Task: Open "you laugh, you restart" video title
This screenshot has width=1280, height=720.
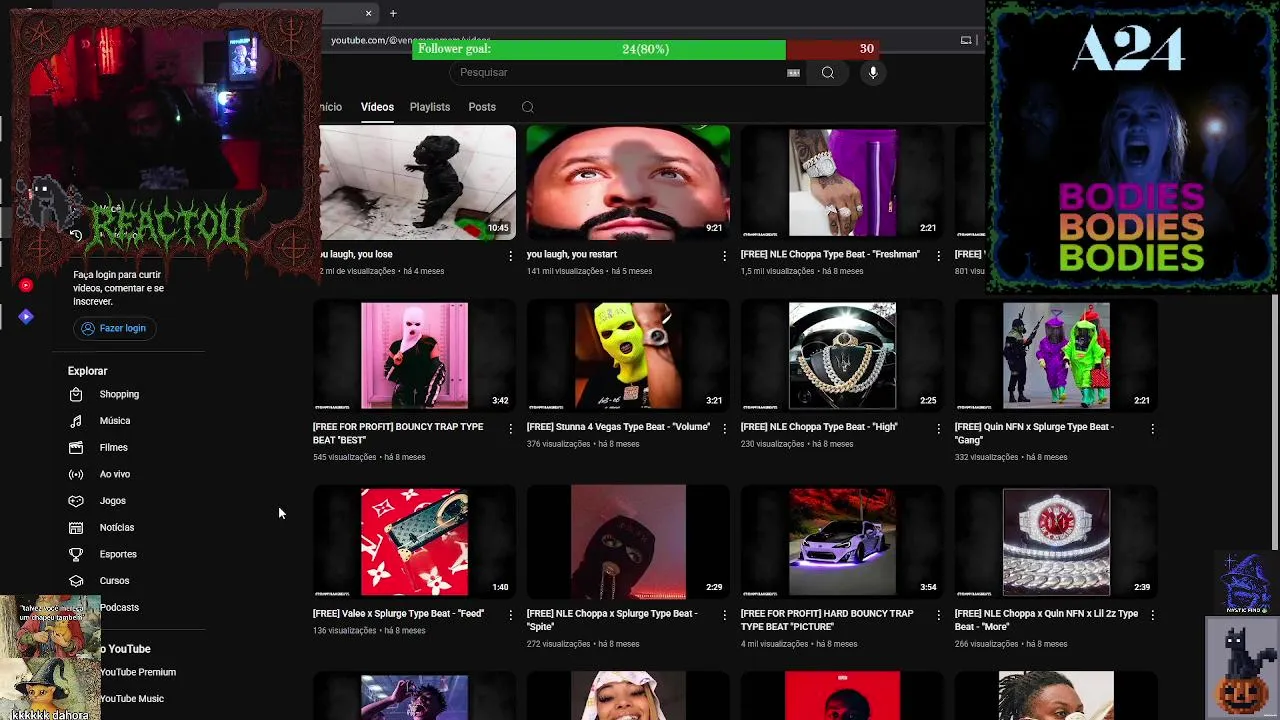Action: click(572, 254)
